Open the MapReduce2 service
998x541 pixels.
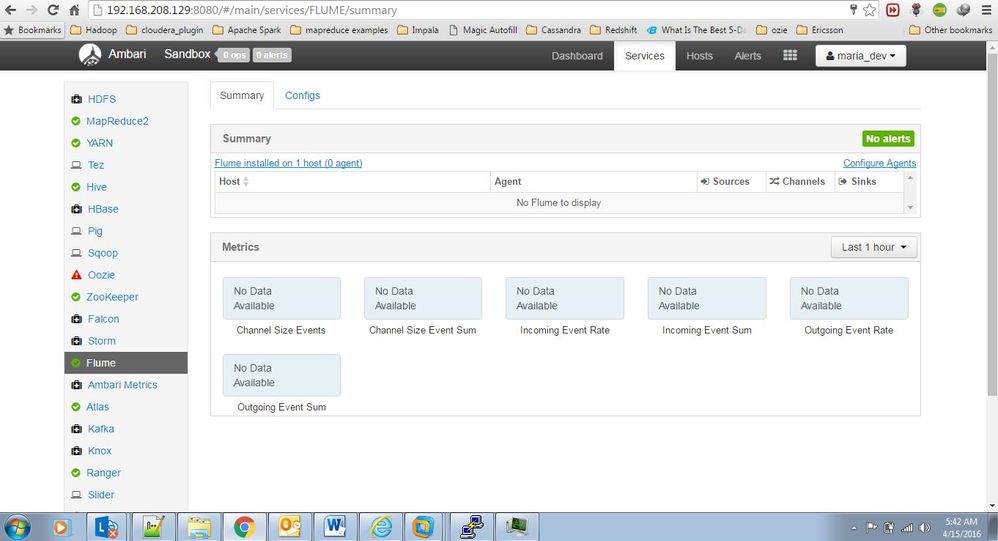coord(117,121)
